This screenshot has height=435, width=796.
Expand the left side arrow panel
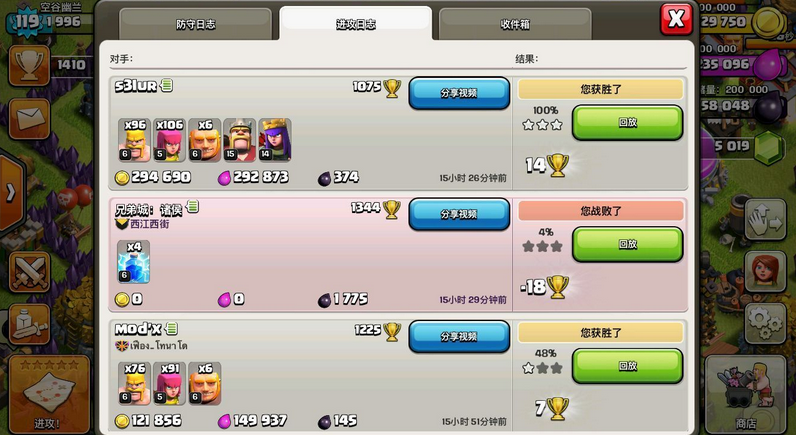[x=11, y=193]
